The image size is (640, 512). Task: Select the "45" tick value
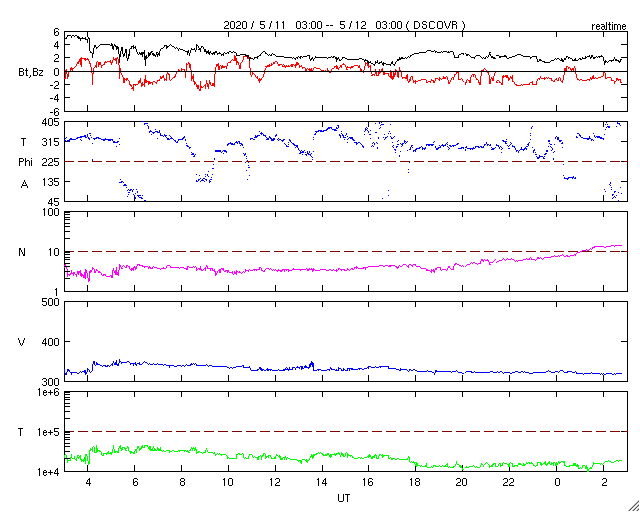pos(54,201)
